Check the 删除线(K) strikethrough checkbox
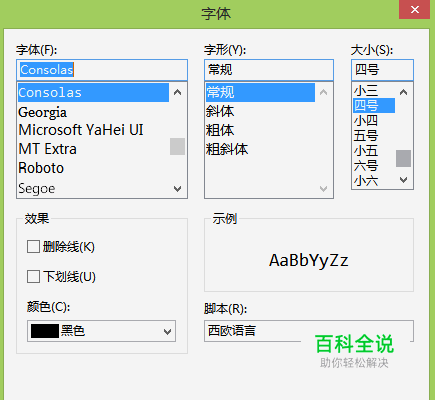 pos(33,247)
